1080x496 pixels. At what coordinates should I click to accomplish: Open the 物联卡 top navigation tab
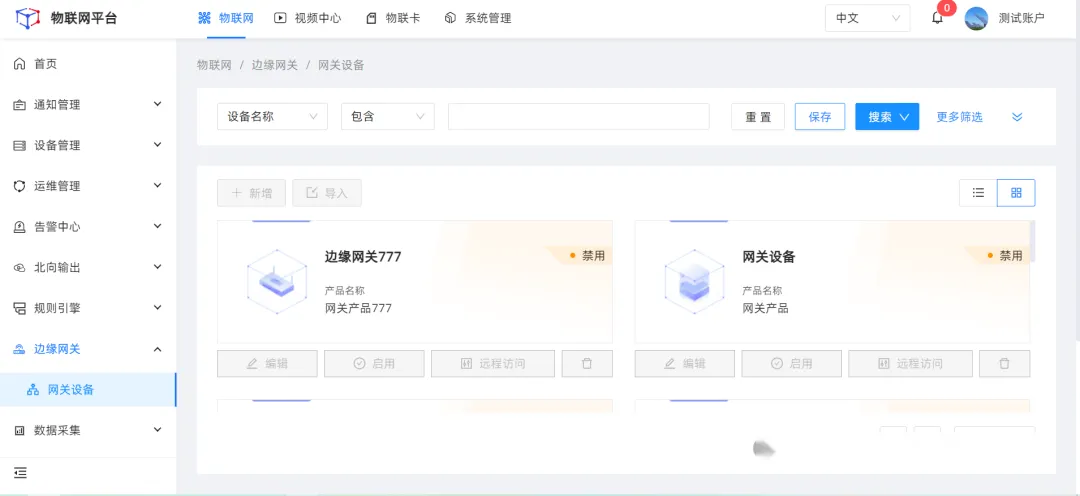click(x=393, y=19)
